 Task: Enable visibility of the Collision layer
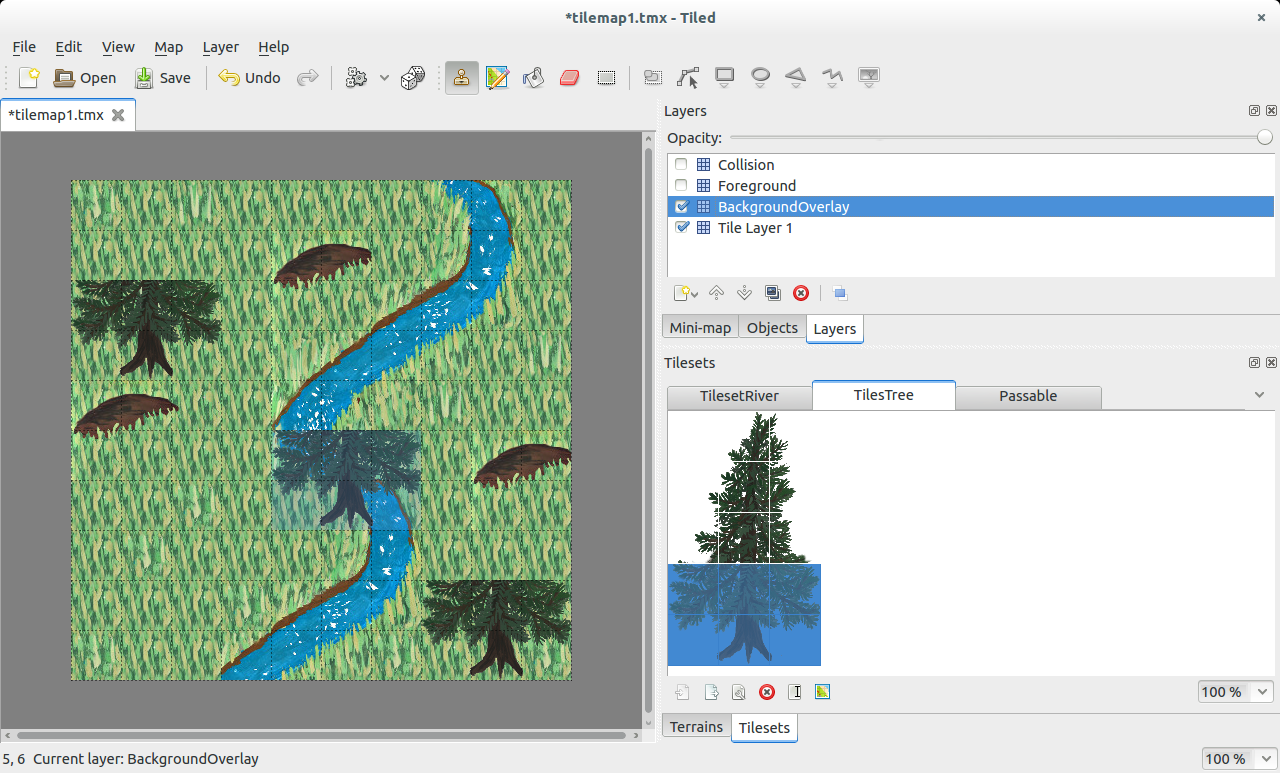681,165
